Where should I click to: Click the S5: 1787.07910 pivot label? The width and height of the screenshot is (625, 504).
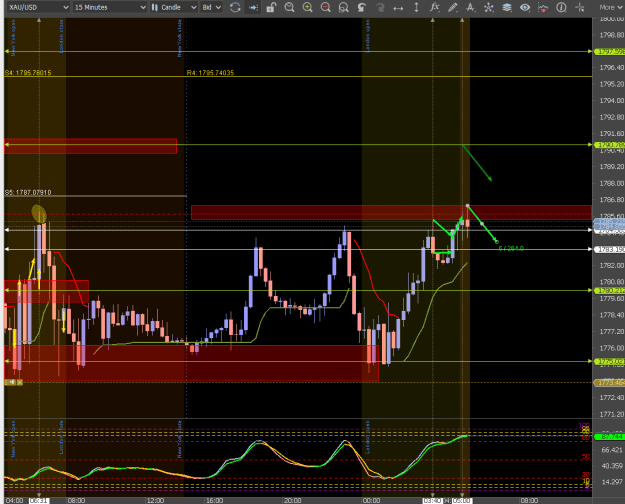(28, 192)
